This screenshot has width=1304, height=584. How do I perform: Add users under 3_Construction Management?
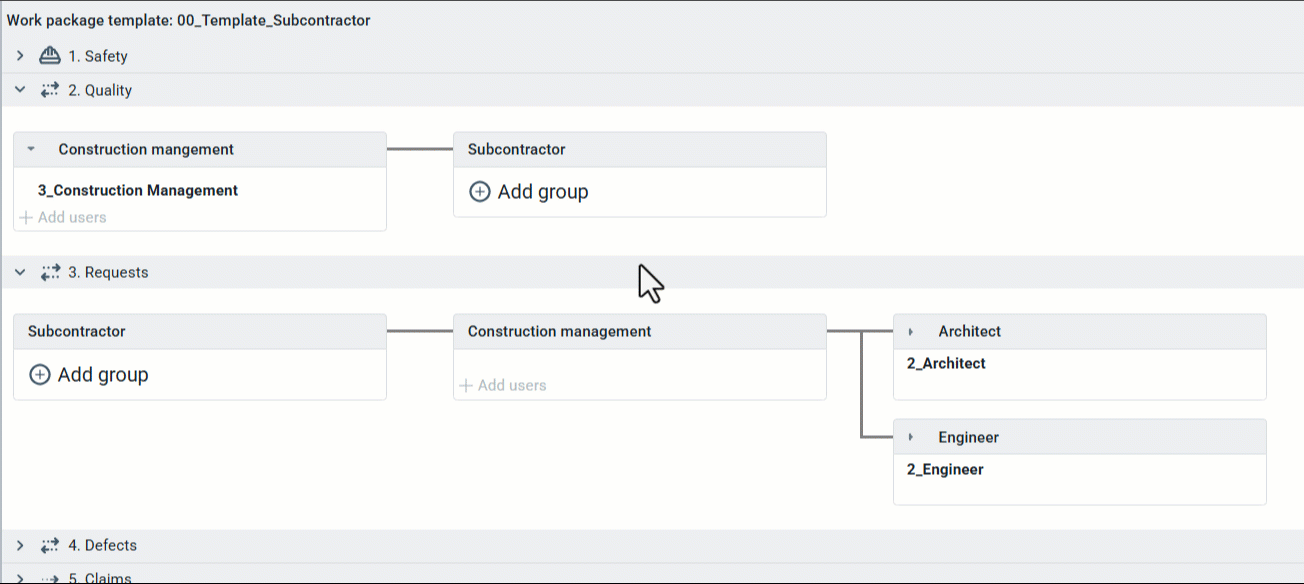tap(64, 217)
